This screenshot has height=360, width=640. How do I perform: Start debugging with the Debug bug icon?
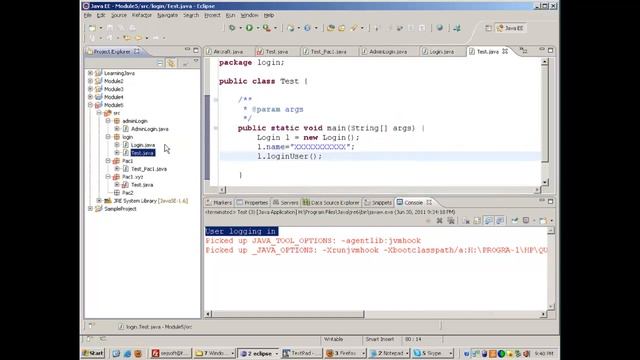232,28
